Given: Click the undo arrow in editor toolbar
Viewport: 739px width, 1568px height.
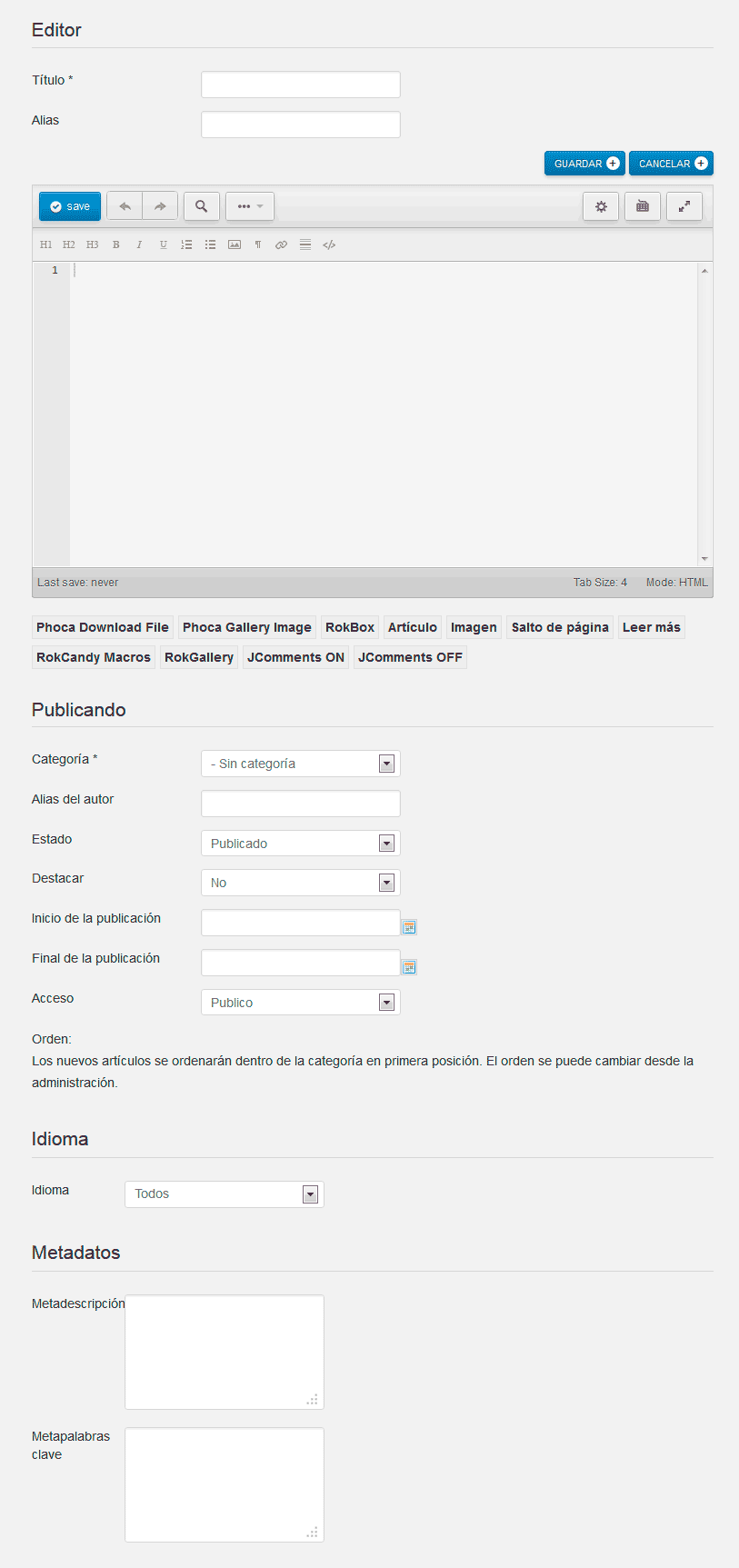Looking at the screenshot, I should point(125,206).
